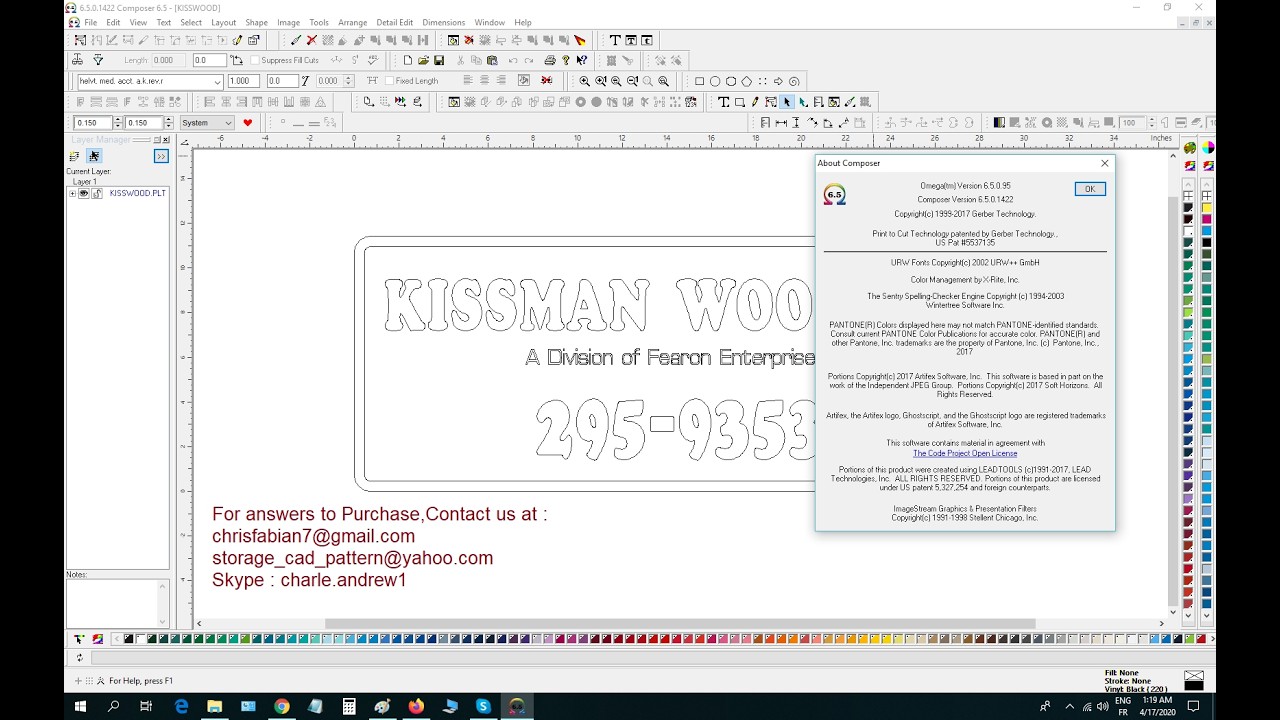The height and width of the screenshot is (720, 1280).
Task: Click the align text left icon
Action: tap(468, 81)
